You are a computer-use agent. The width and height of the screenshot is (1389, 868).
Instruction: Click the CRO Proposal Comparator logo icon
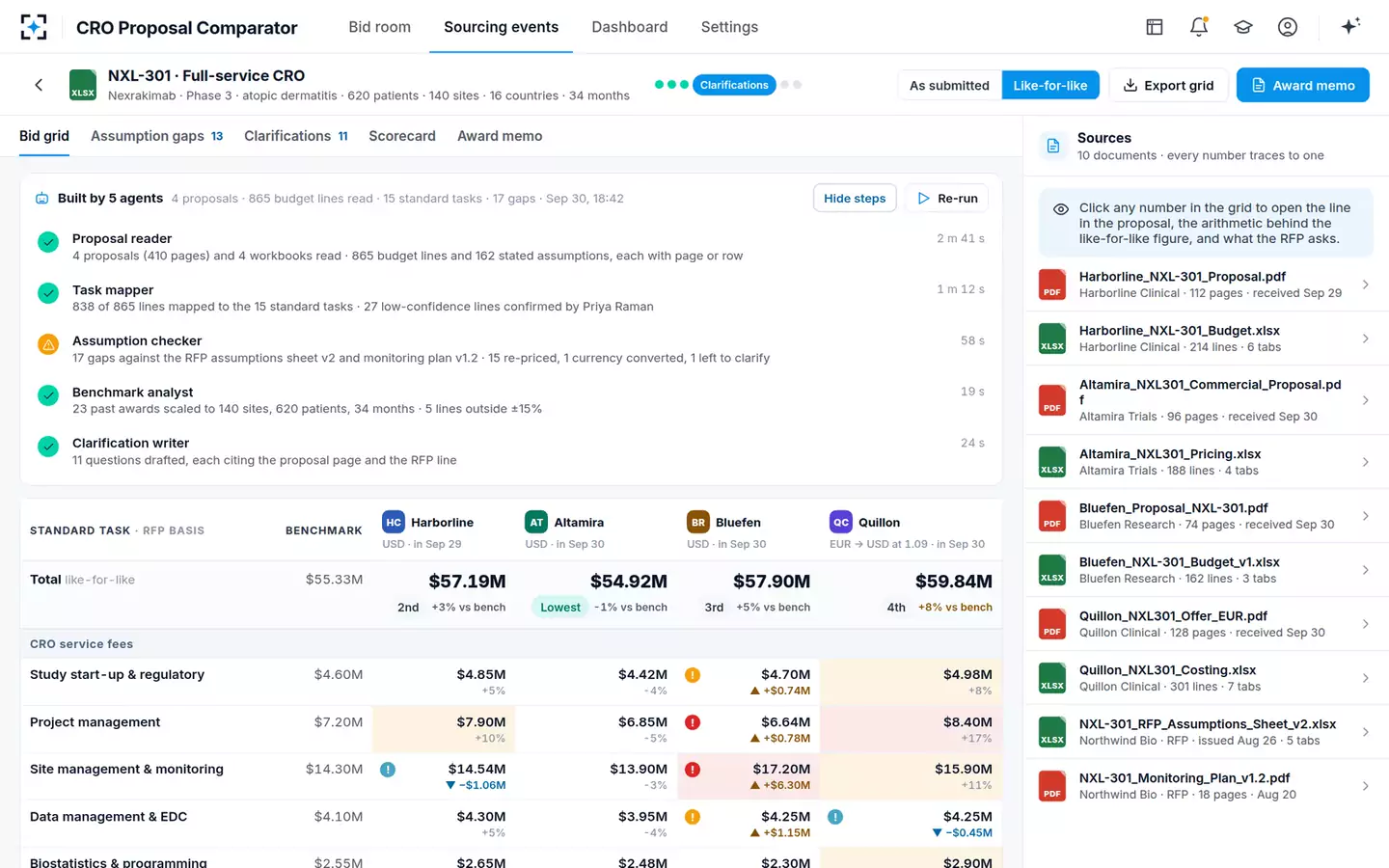34,27
